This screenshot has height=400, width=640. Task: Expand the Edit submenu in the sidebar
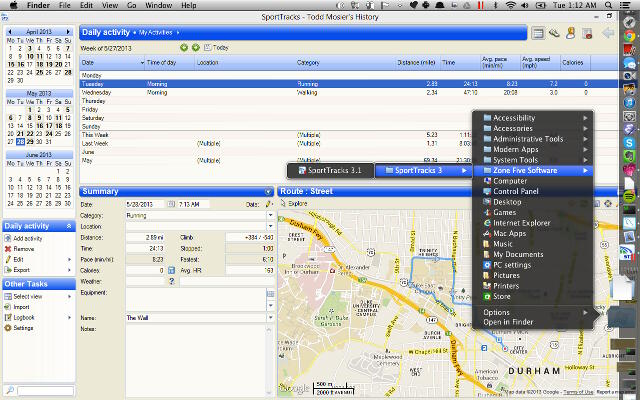pos(69,260)
